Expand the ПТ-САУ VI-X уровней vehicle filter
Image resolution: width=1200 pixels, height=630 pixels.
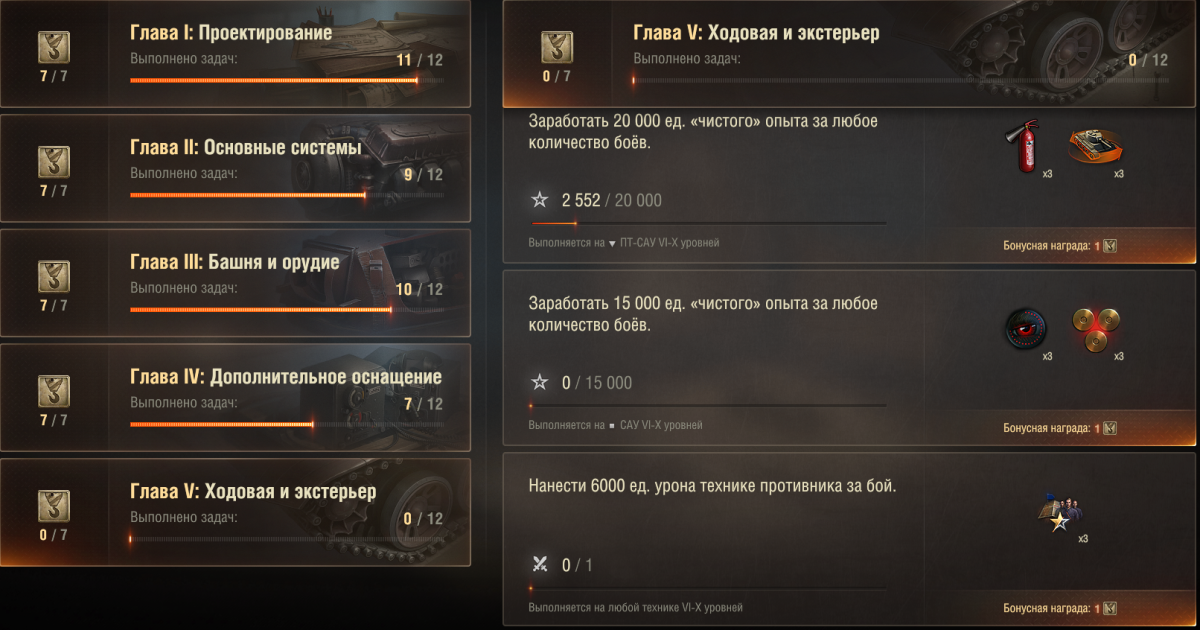(x=663, y=242)
